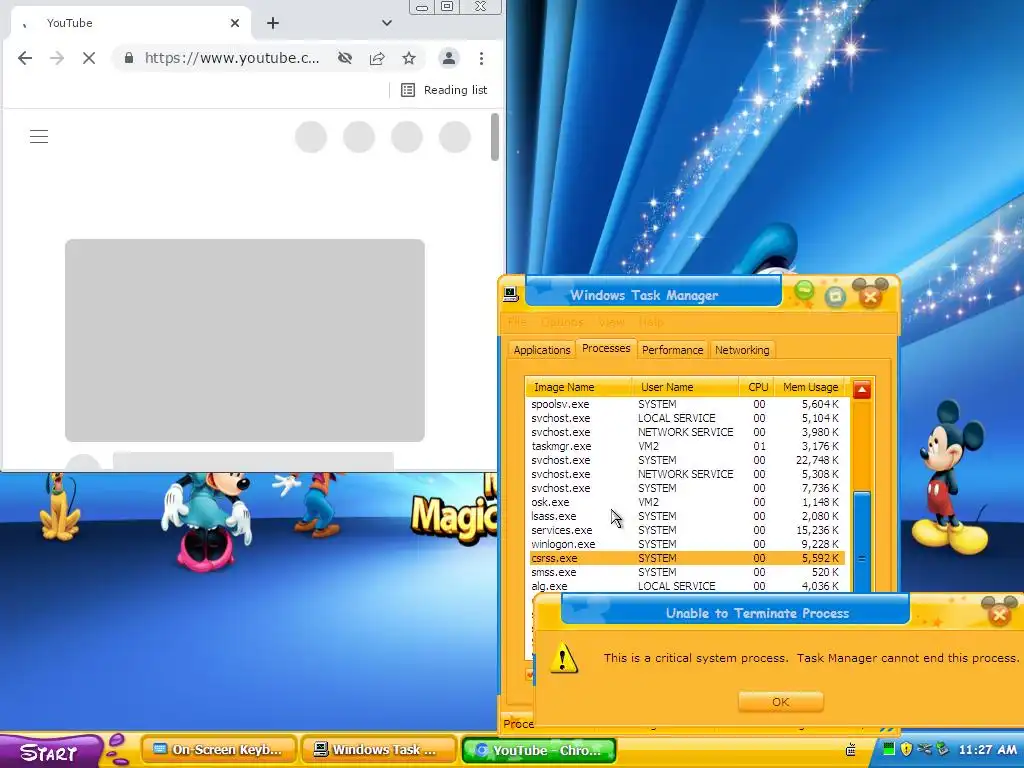The image size is (1024, 768).
Task: Switch to the Applications tab
Action: pyautogui.click(x=542, y=350)
